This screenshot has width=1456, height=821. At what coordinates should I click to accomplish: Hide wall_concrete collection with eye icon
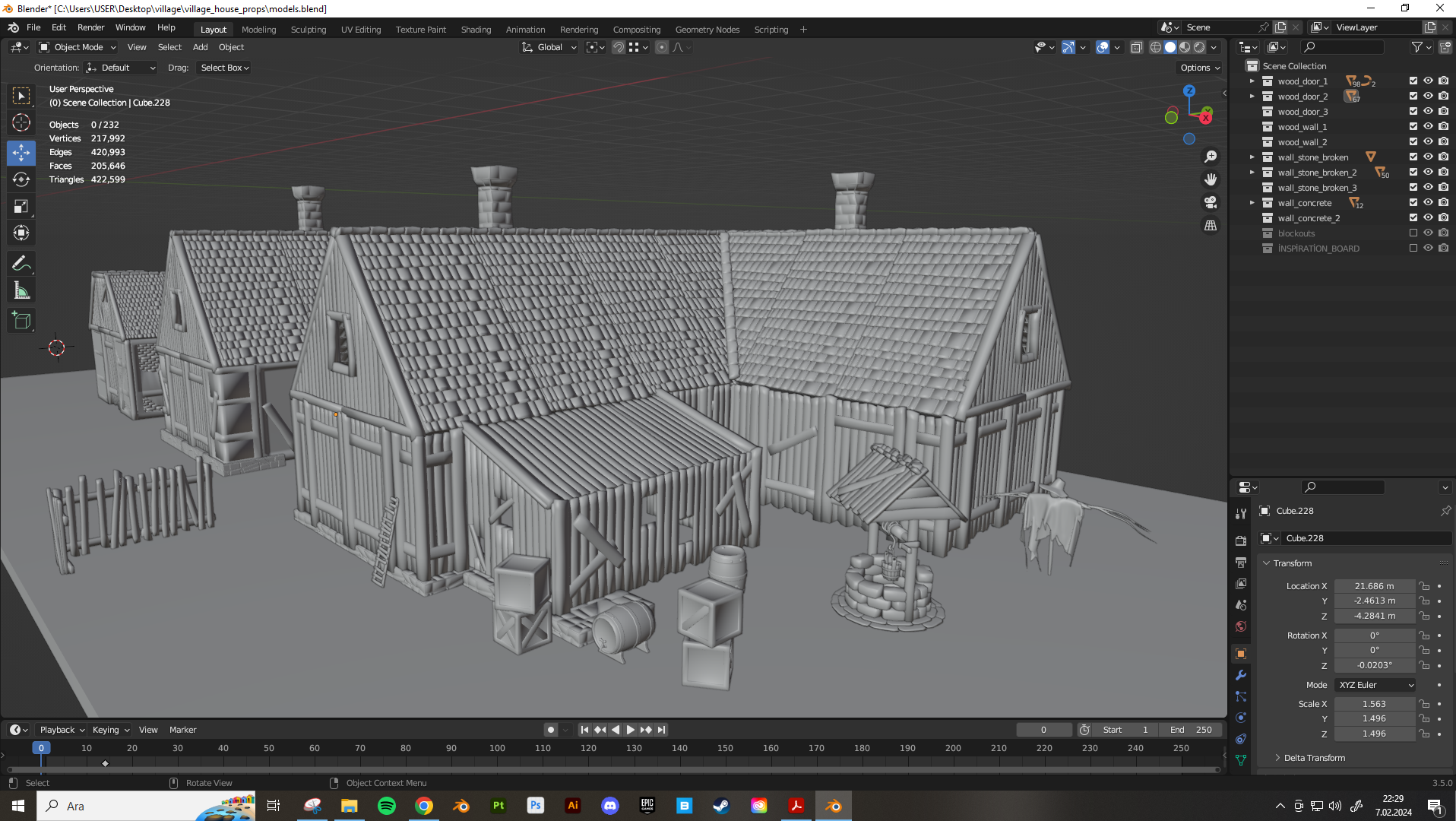pos(1429,203)
